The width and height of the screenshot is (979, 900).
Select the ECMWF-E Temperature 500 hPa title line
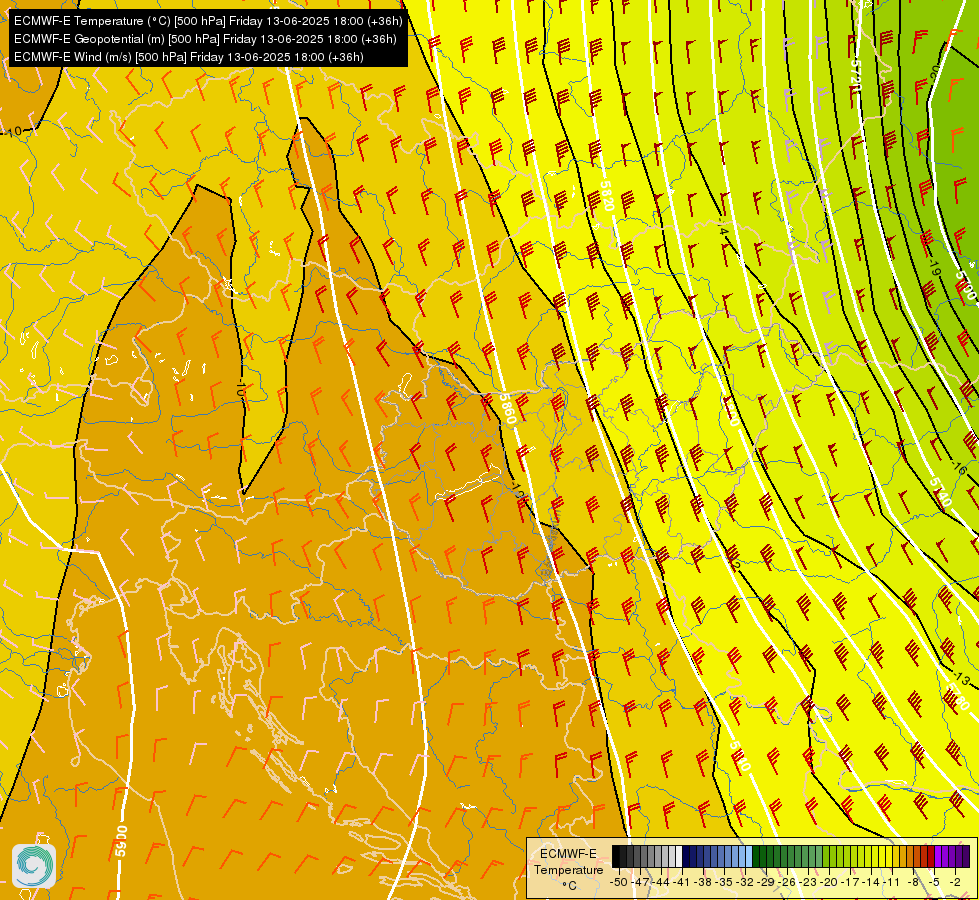pos(208,21)
